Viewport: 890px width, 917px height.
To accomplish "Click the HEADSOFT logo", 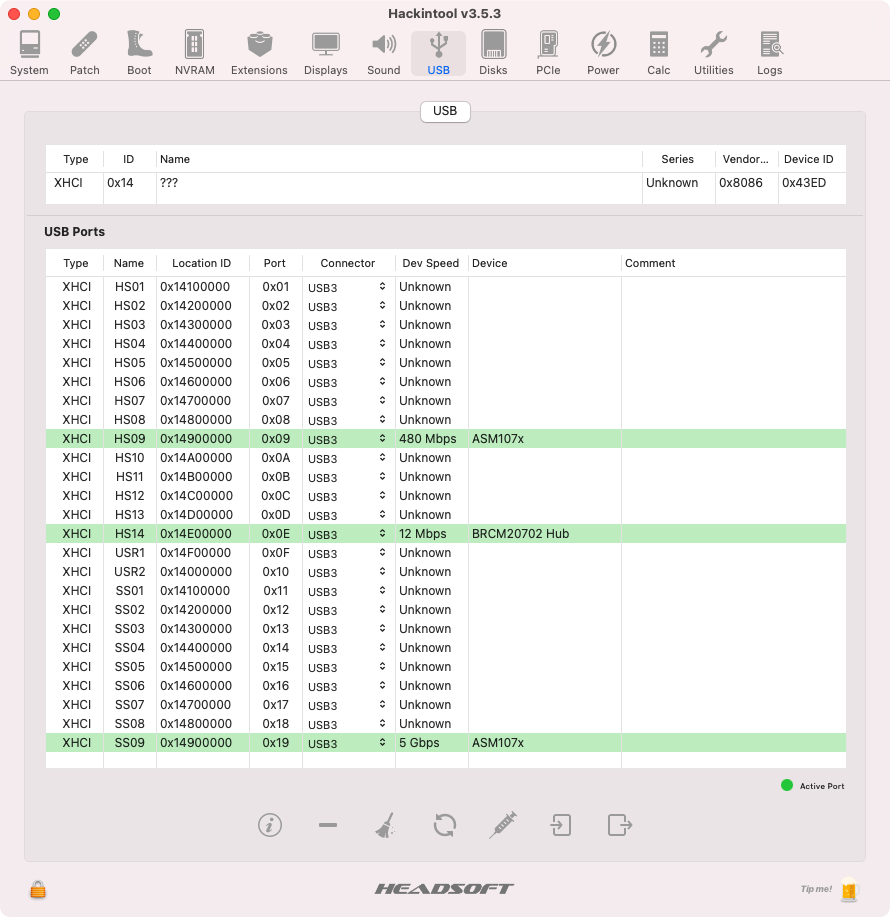I will pos(444,889).
